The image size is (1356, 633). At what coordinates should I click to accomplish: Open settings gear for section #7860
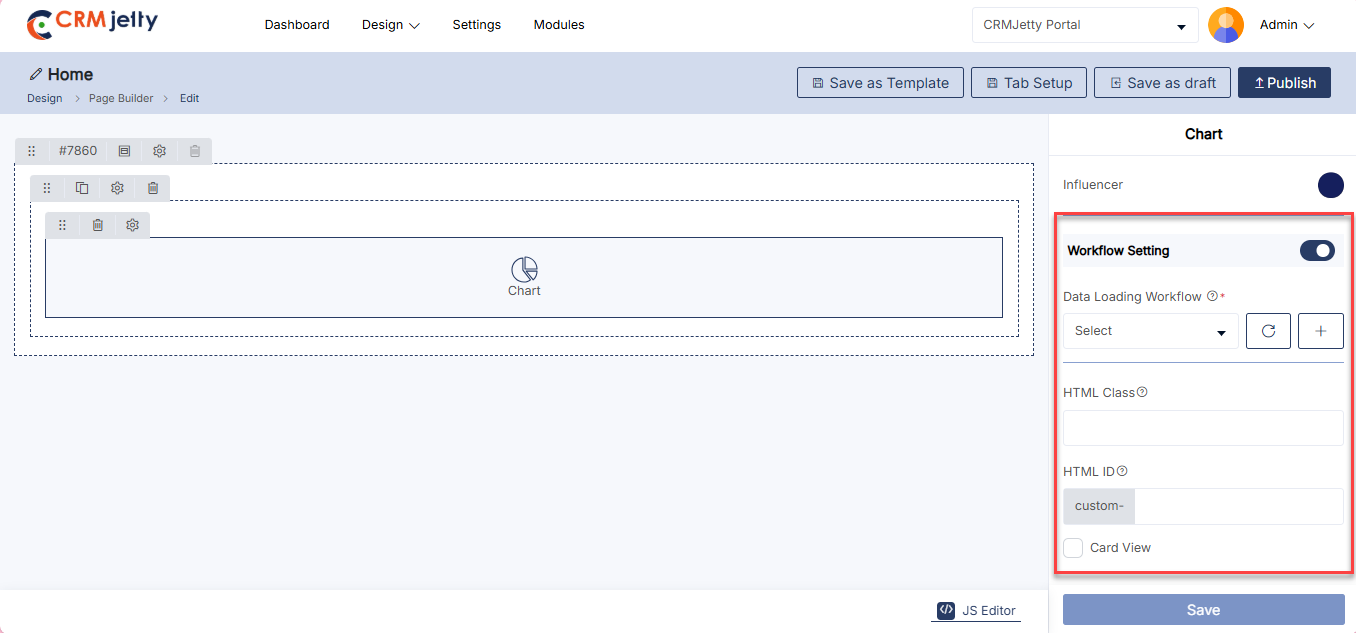[159, 151]
